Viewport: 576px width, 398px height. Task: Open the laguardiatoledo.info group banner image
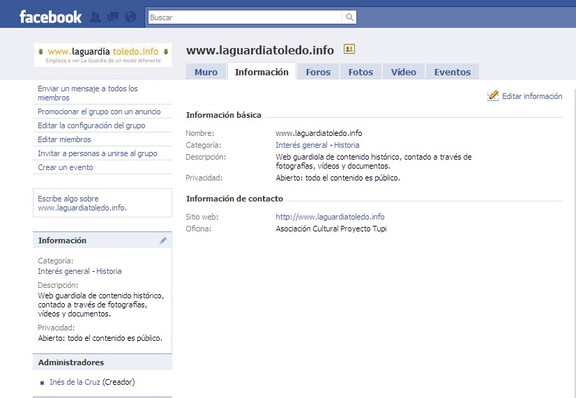(103, 55)
